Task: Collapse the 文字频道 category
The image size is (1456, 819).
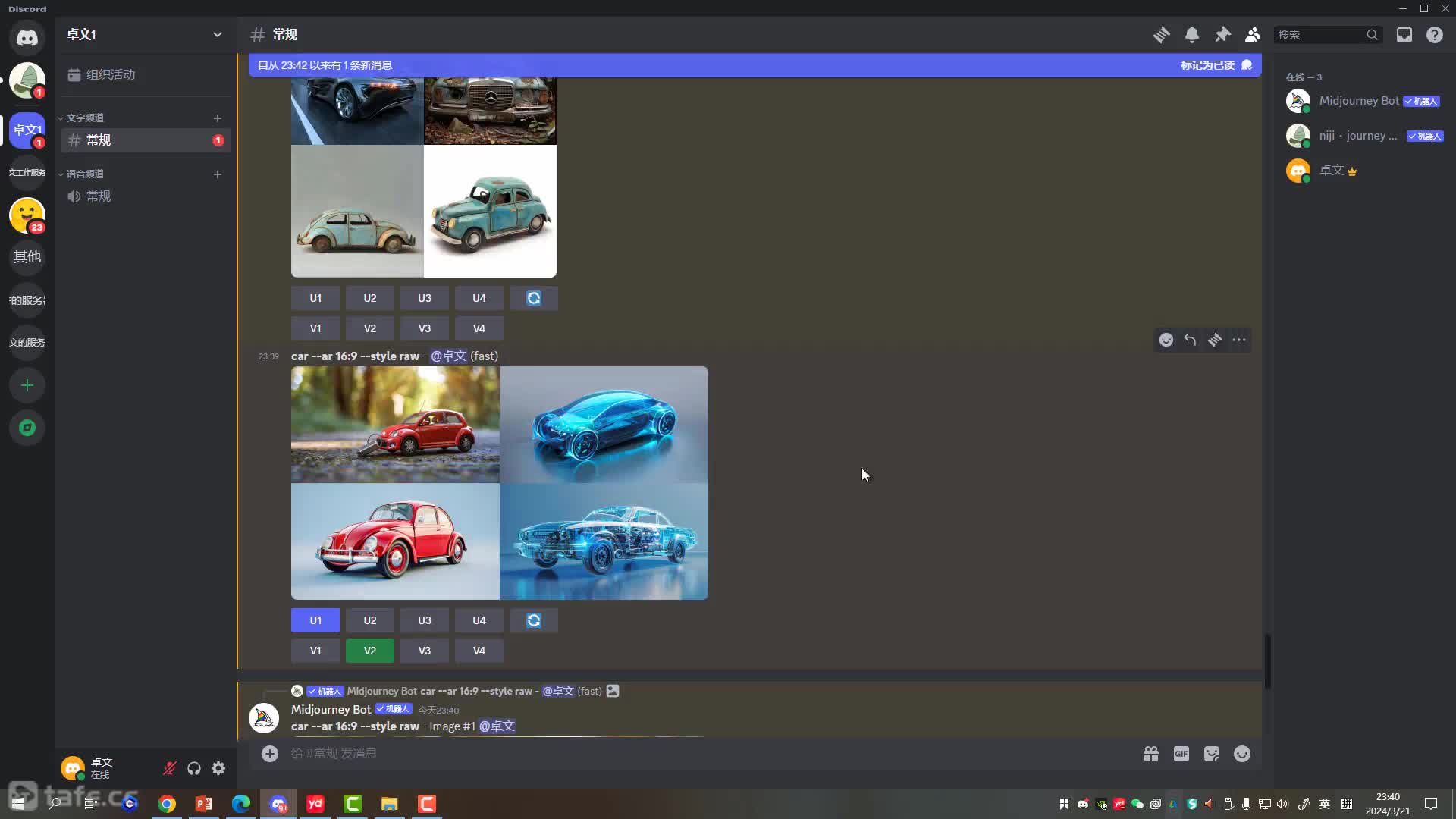Action: (83, 118)
